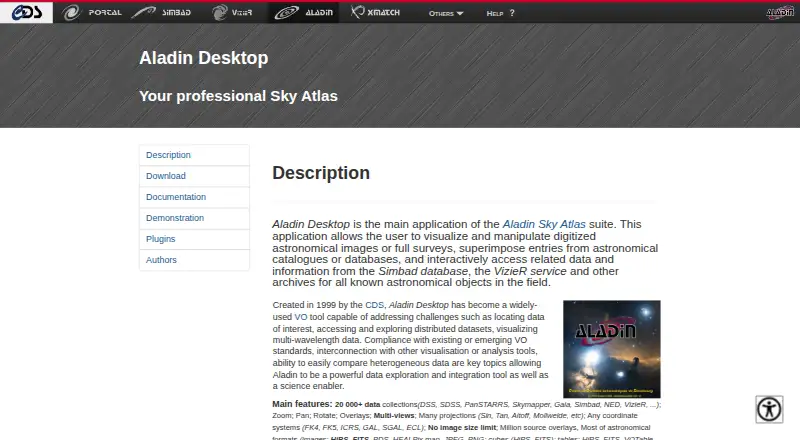This screenshot has width=800, height=440.
Task: Click the Description heading
Action: pos(321,173)
